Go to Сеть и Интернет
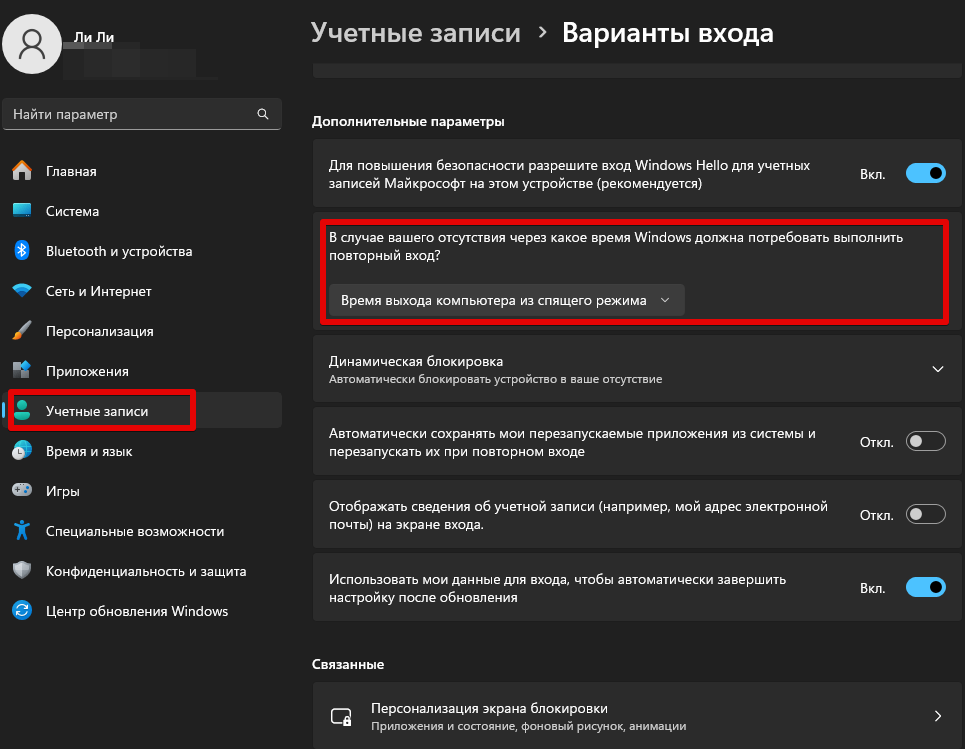This screenshot has height=749, width=965. tap(98, 291)
